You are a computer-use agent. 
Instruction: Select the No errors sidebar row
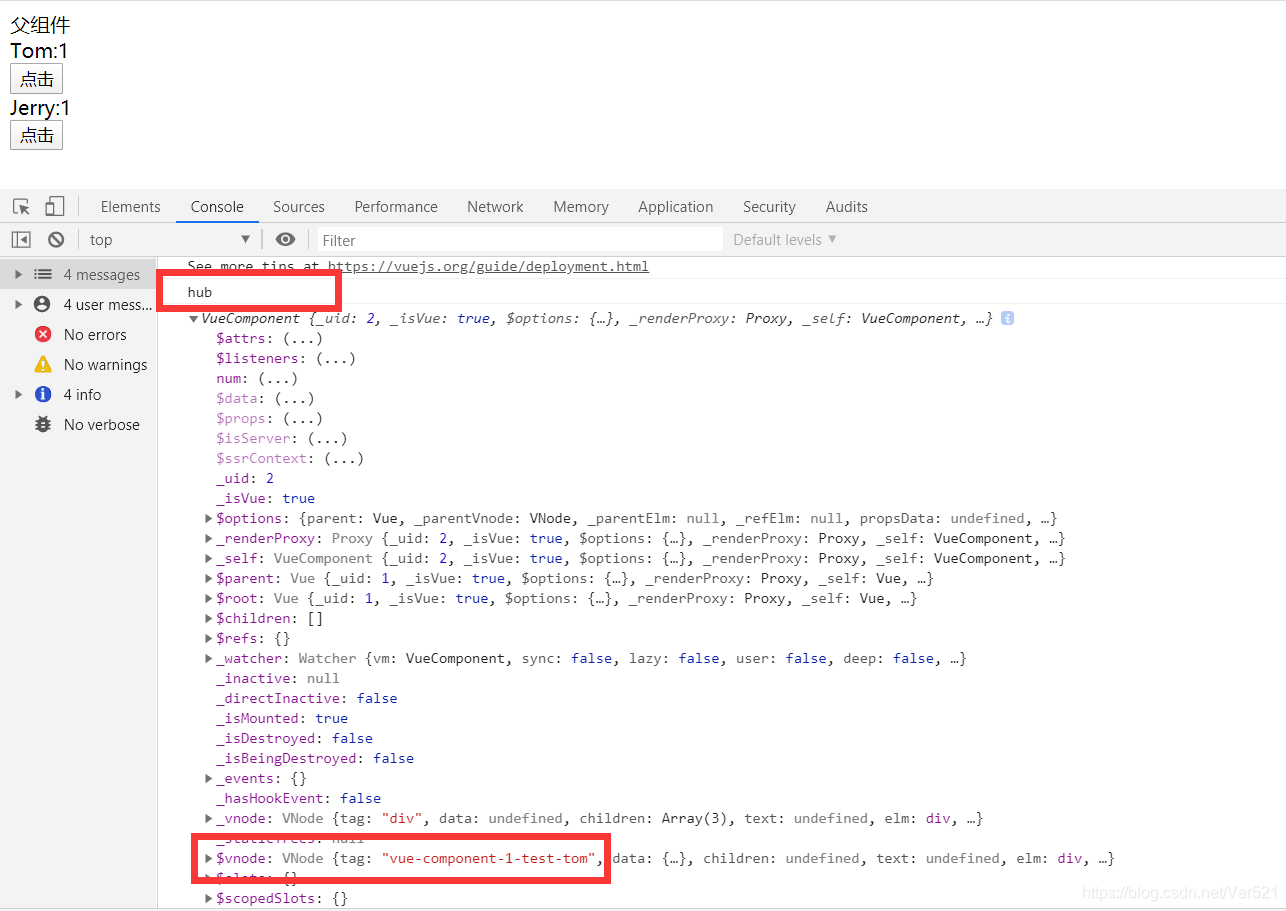(78, 334)
